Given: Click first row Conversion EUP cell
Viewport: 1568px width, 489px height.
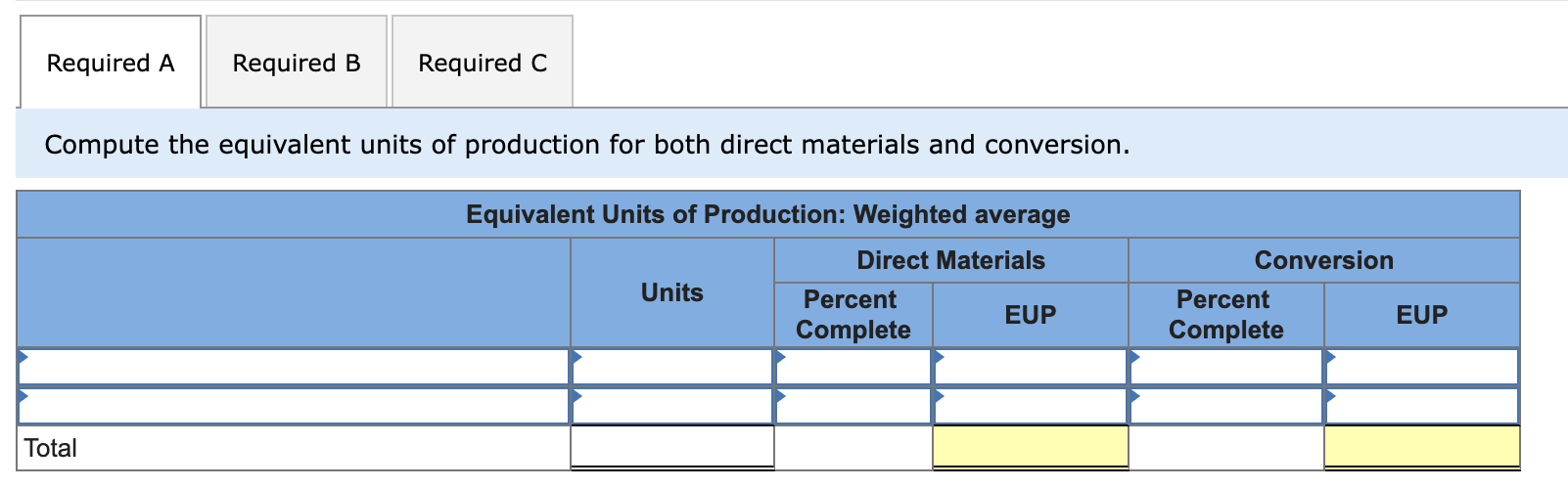Looking at the screenshot, I should 1422,368.
